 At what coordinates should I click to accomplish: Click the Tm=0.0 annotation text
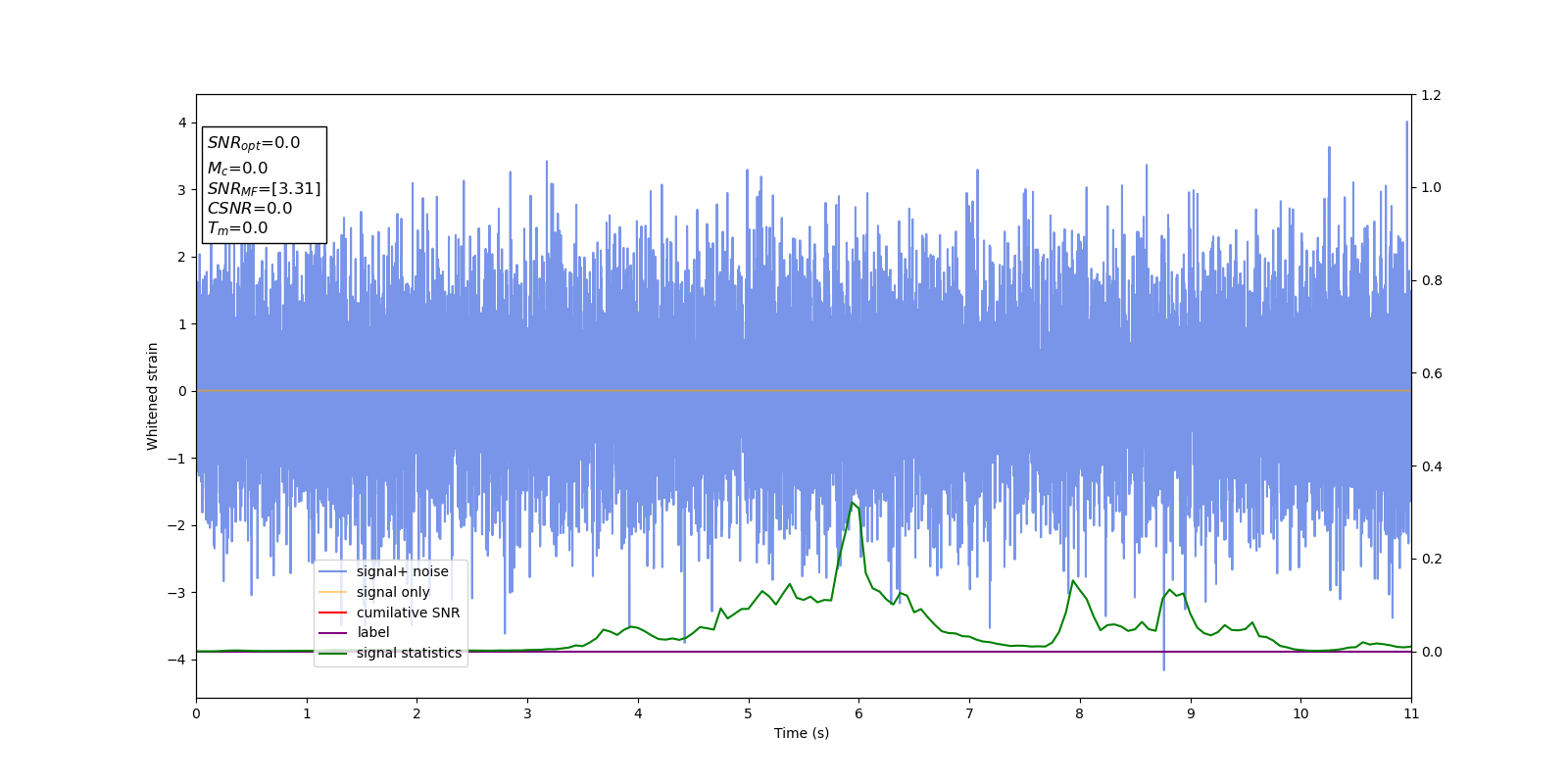[x=237, y=228]
